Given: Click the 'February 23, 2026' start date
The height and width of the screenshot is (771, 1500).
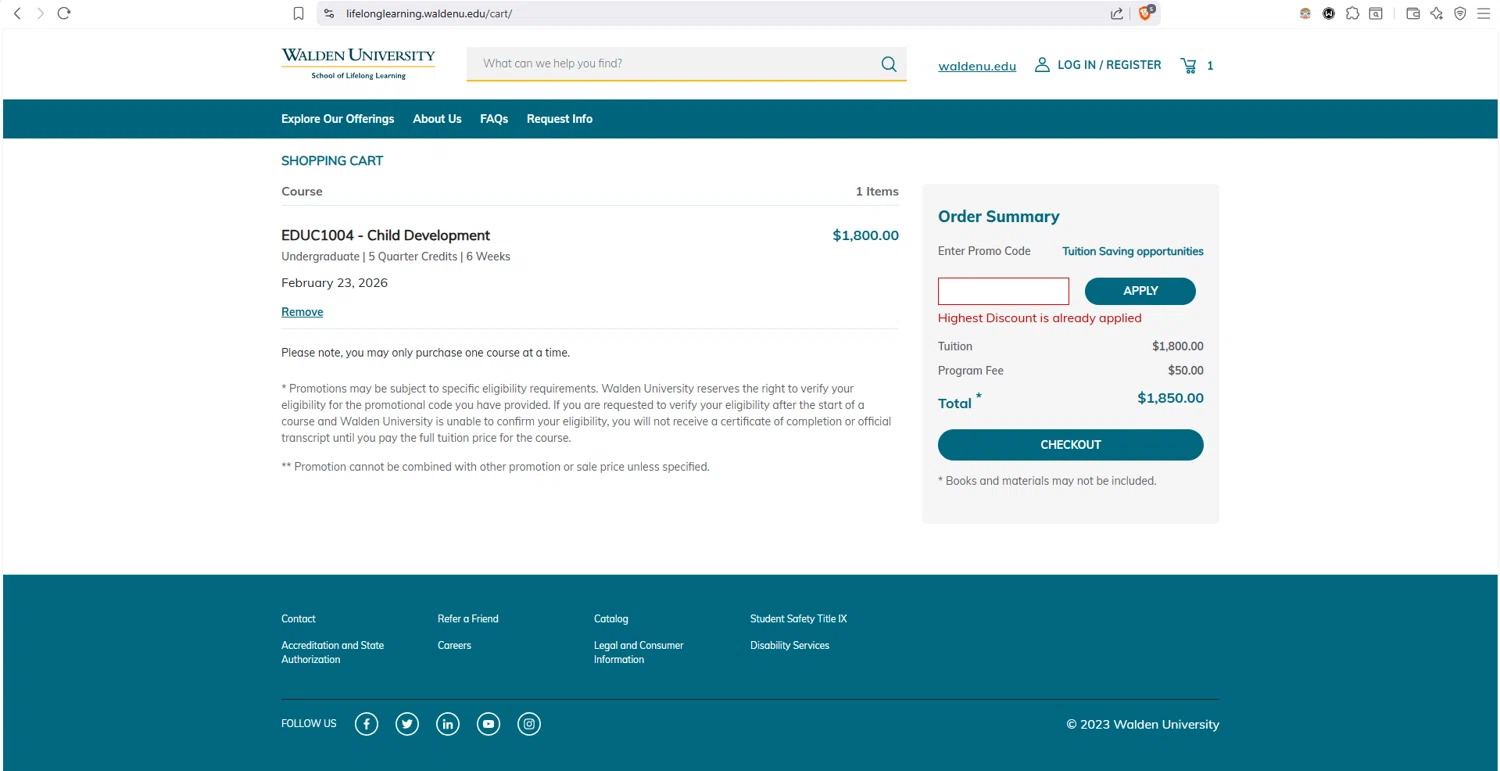Looking at the screenshot, I should coord(335,283).
